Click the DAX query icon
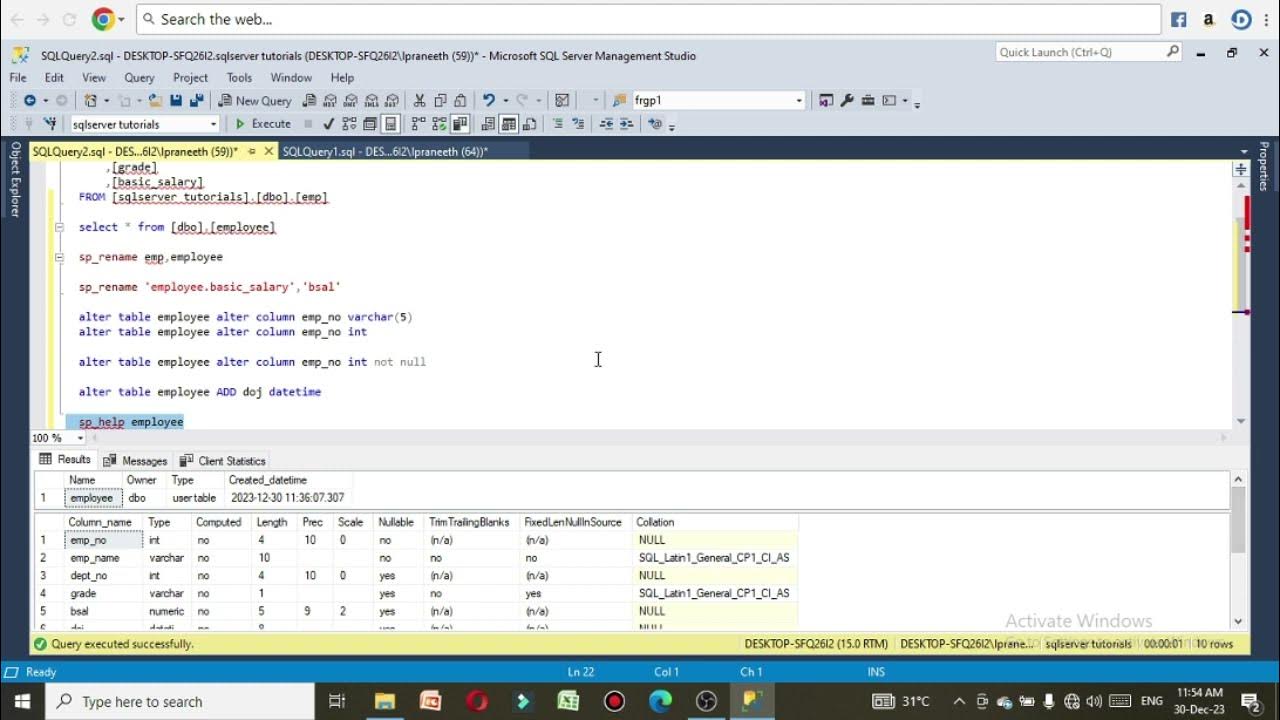Screen dimensions: 1280x720 click(x=392, y=100)
